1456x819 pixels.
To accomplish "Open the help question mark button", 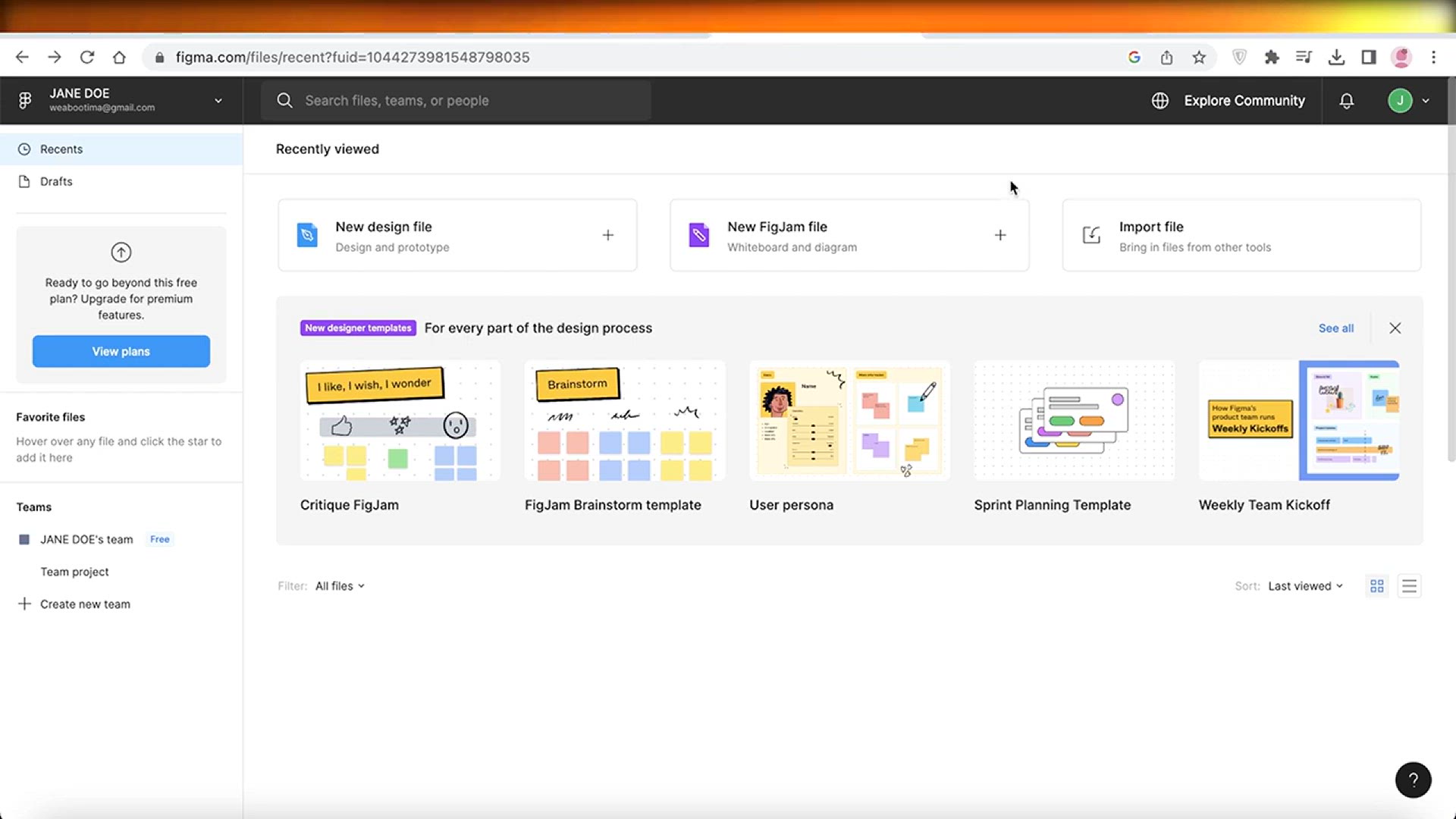I will tap(1414, 780).
